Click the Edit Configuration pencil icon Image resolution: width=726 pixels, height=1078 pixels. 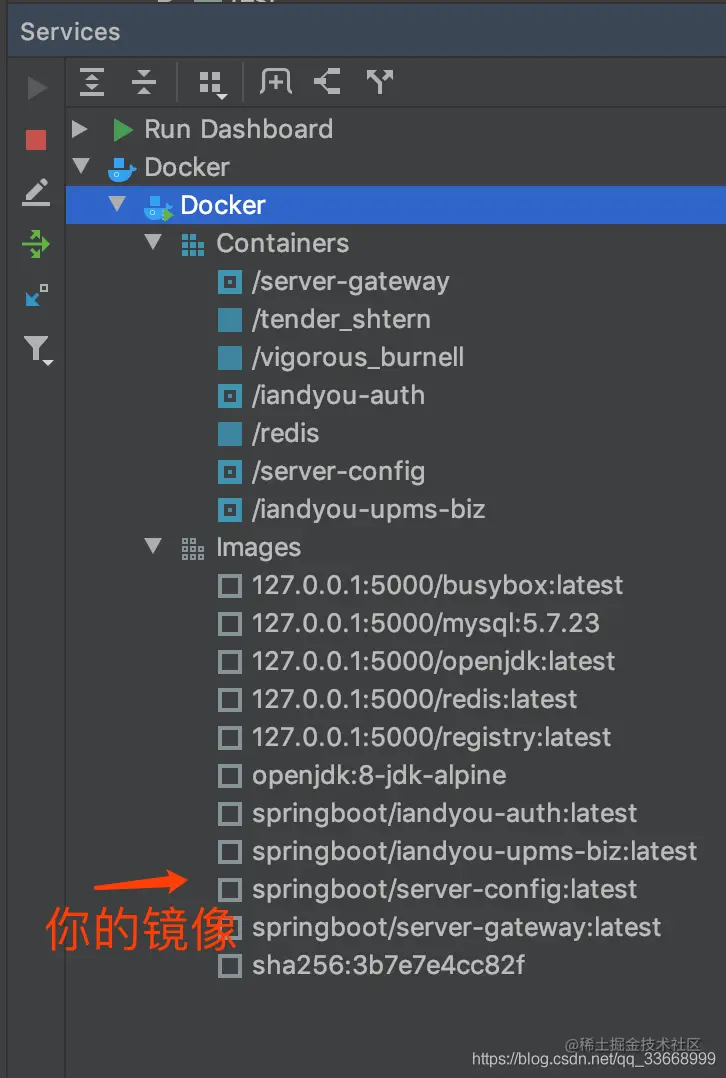pos(36,192)
